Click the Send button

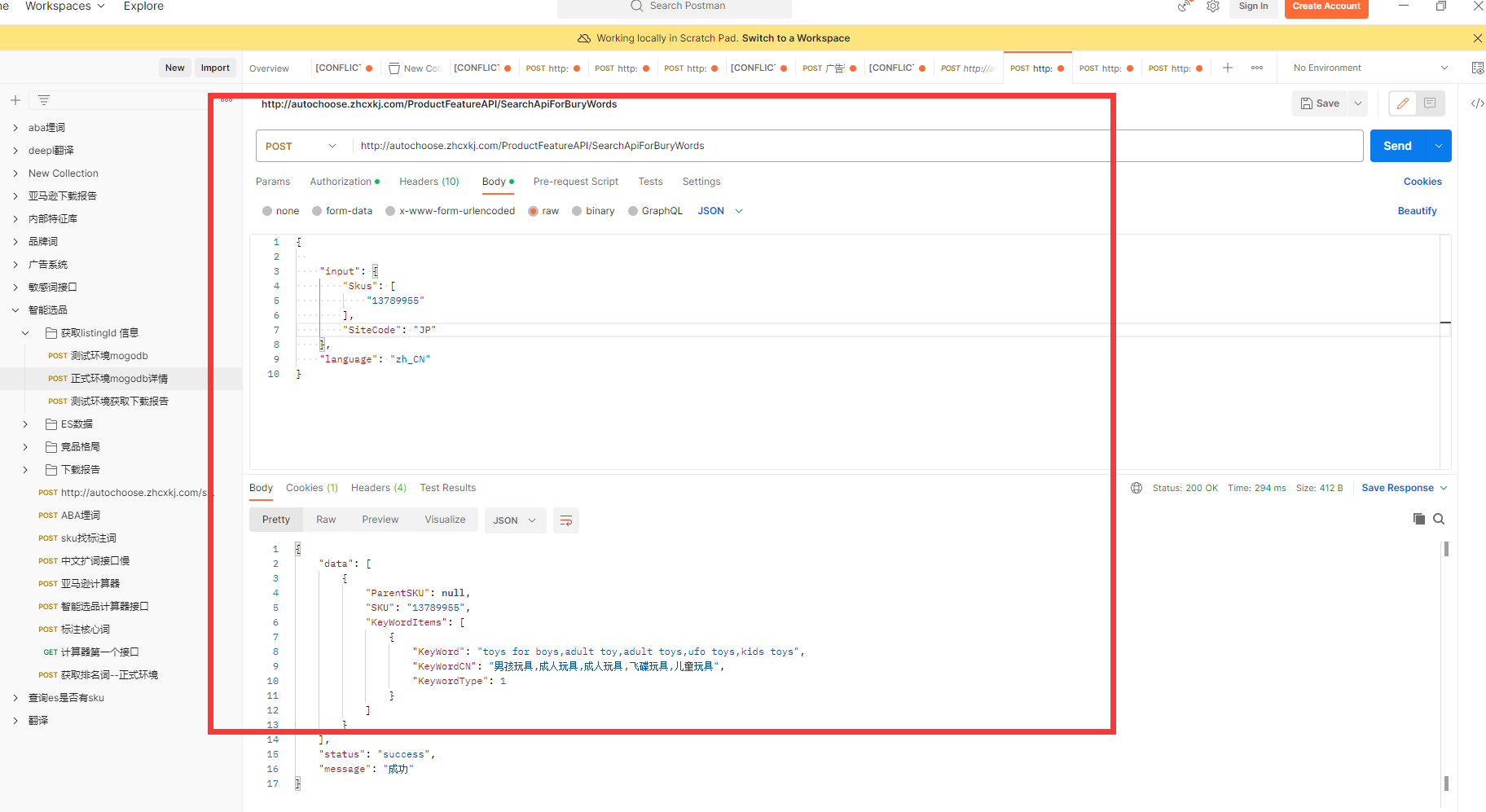tap(1397, 146)
